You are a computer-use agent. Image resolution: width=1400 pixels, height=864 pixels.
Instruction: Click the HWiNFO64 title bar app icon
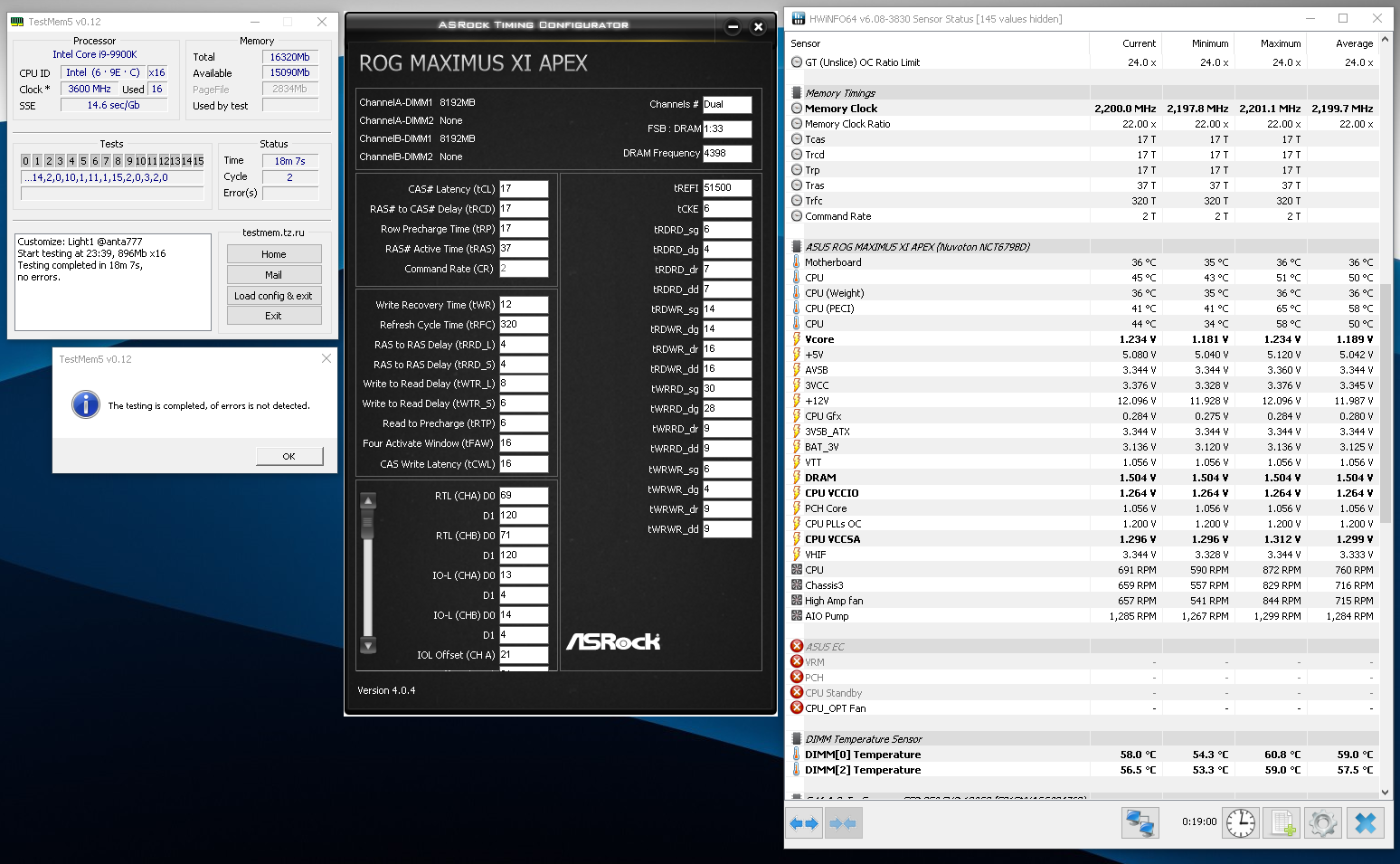click(x=799, y=18)
